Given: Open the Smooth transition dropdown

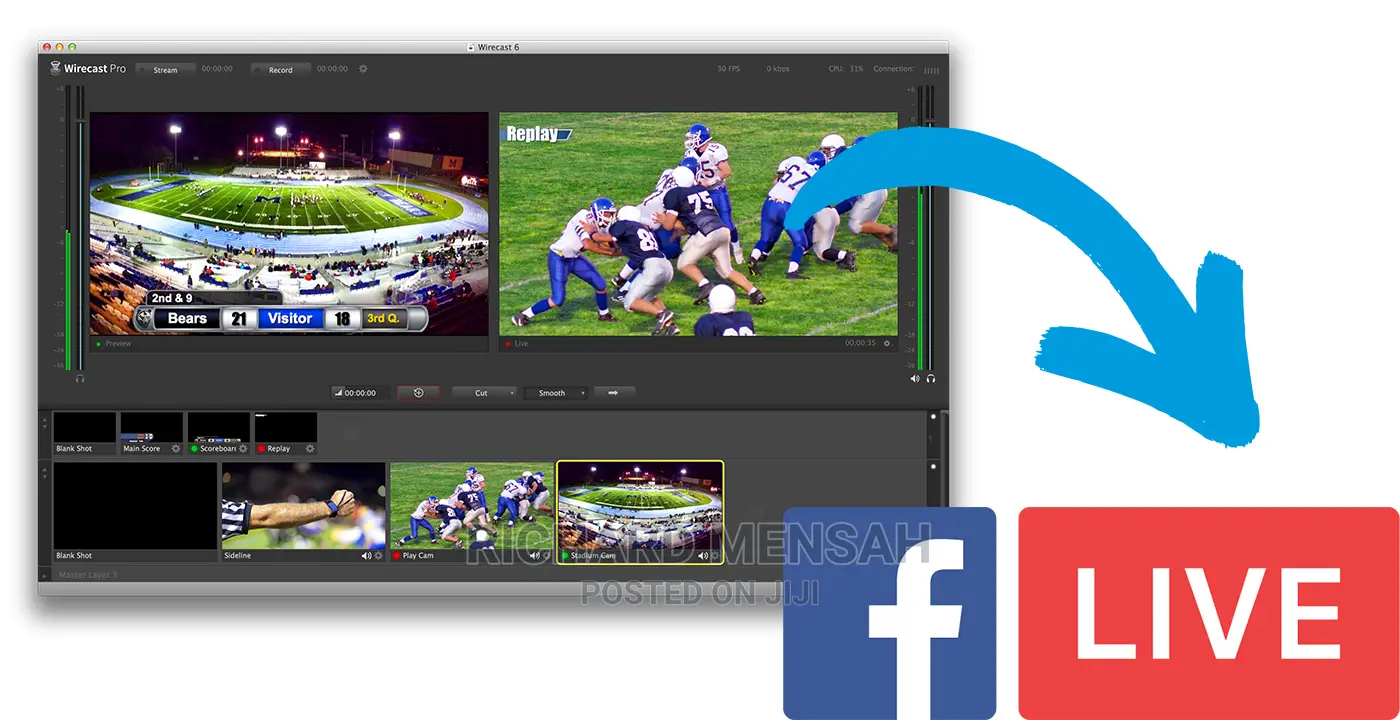Looking at the screenshot, I should [x=555, y=393].
